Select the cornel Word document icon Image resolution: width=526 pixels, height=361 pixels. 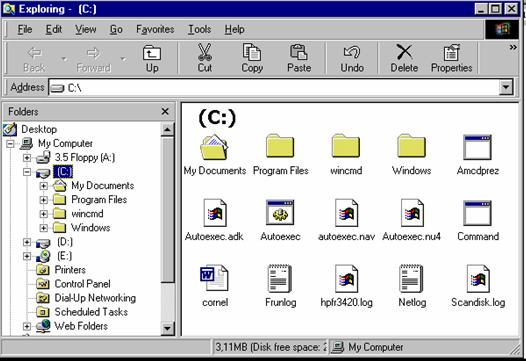click(x=214, y=278)
